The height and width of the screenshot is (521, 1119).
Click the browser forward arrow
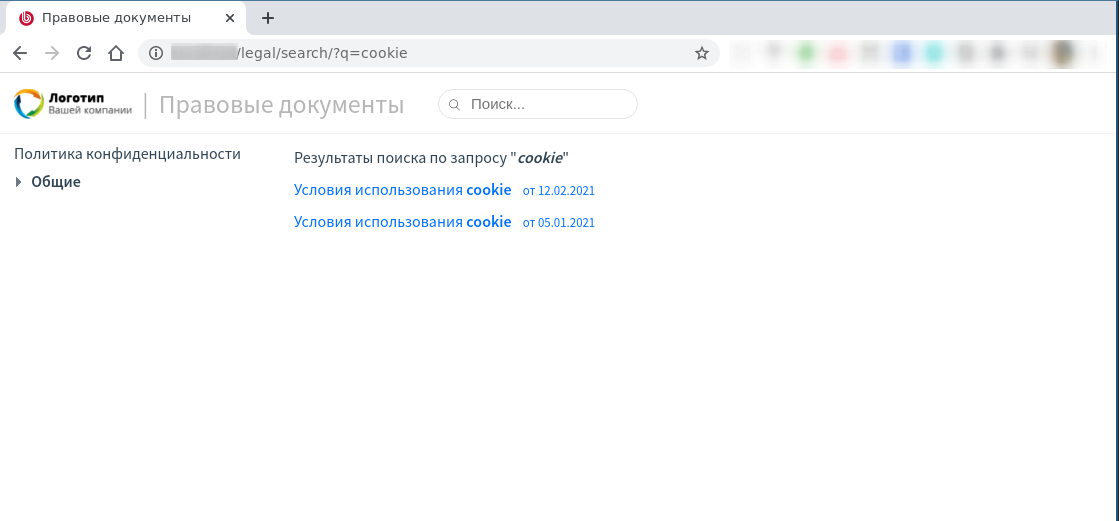[x=52, y=53]
